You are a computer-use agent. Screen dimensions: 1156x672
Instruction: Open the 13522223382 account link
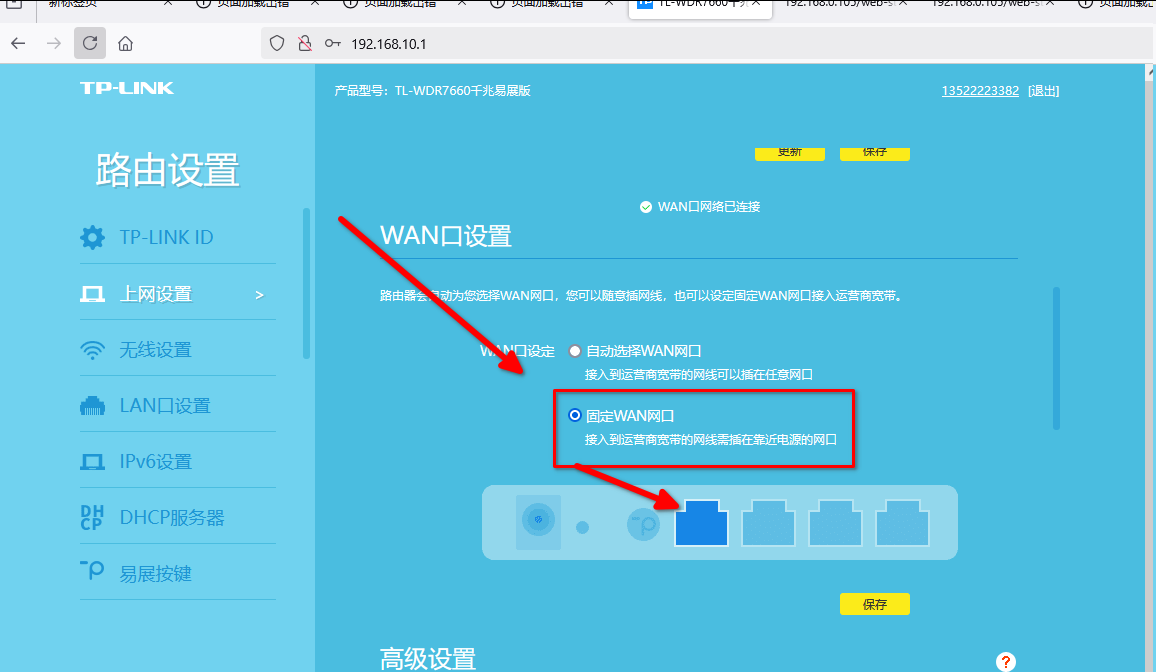(980, 91)
